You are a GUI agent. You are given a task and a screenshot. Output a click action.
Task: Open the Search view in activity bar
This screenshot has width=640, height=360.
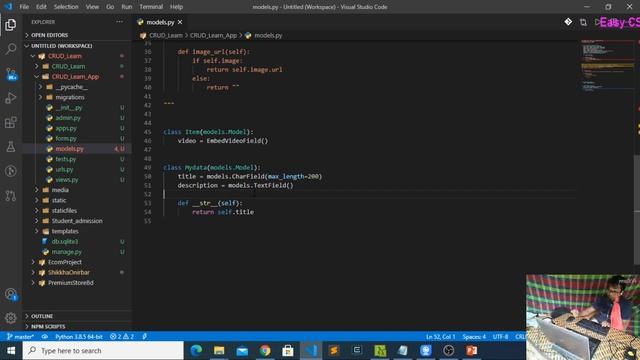pyautogui.click(x=11, y=49)
